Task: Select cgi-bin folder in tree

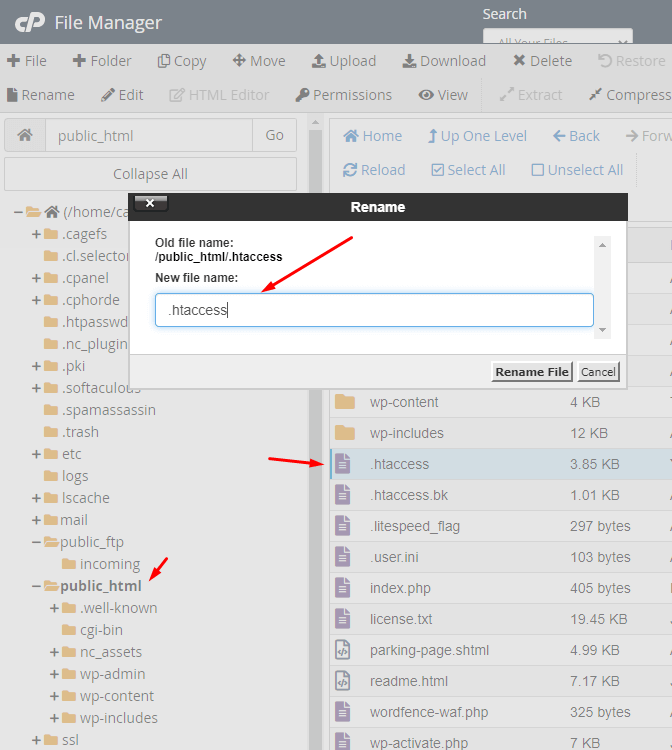Action: 101,630
